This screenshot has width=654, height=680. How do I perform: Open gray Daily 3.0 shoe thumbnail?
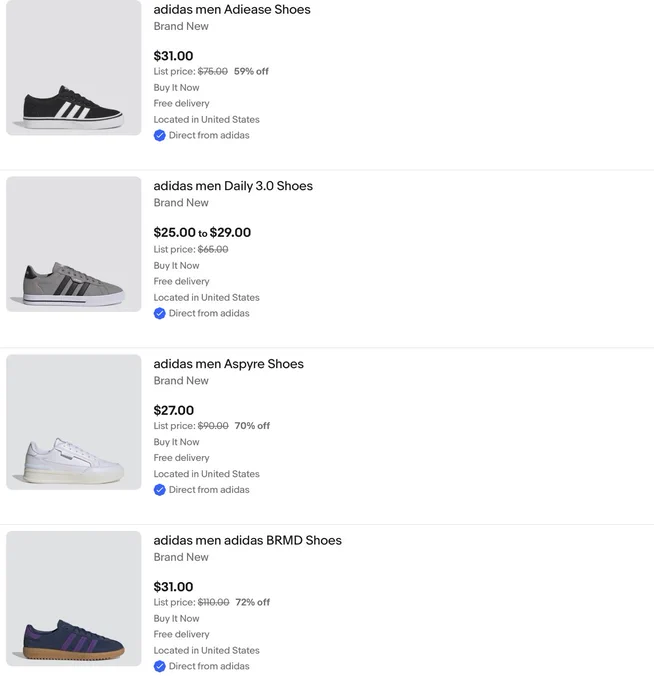[x=74, y=244]
